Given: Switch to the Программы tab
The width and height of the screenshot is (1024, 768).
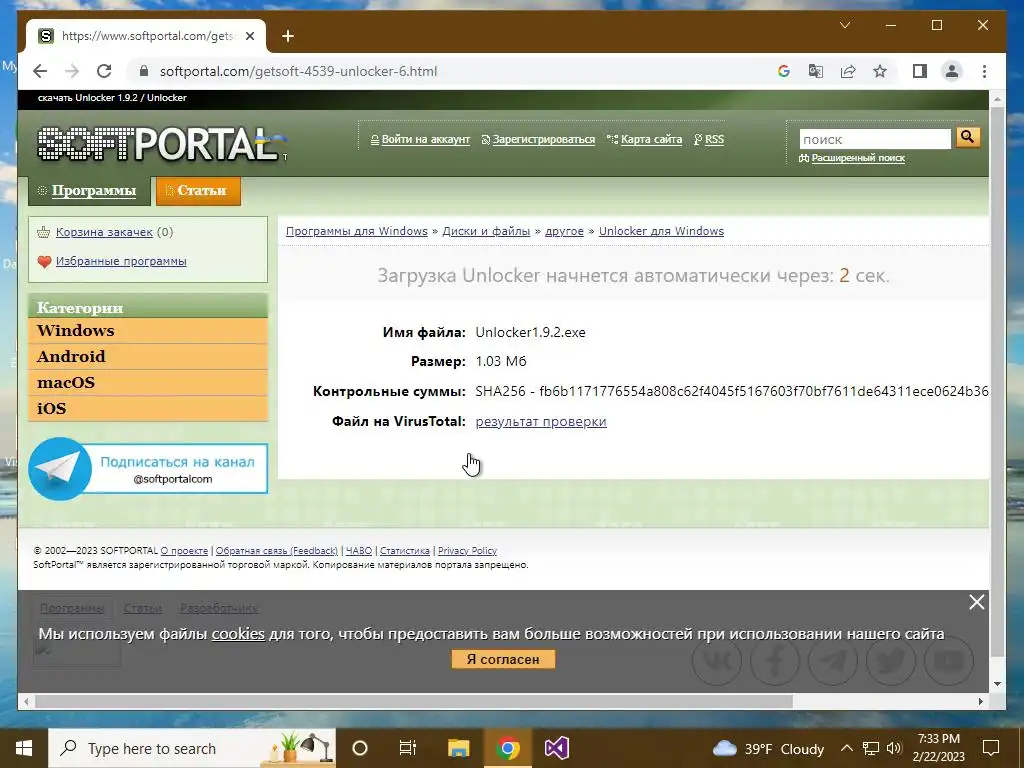Looking at the screenshot, I should click(89, 191).
